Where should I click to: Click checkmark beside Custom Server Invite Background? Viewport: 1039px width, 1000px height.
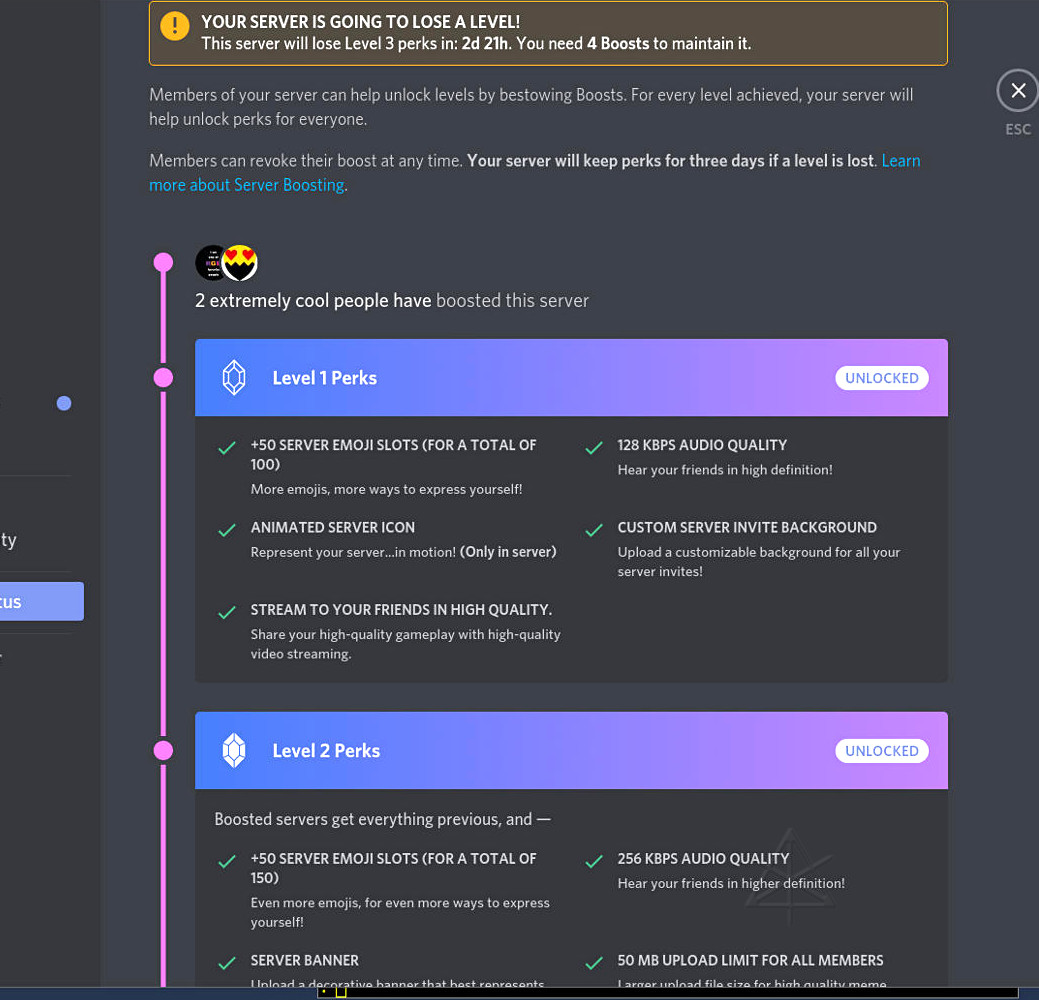coord(594,530)
